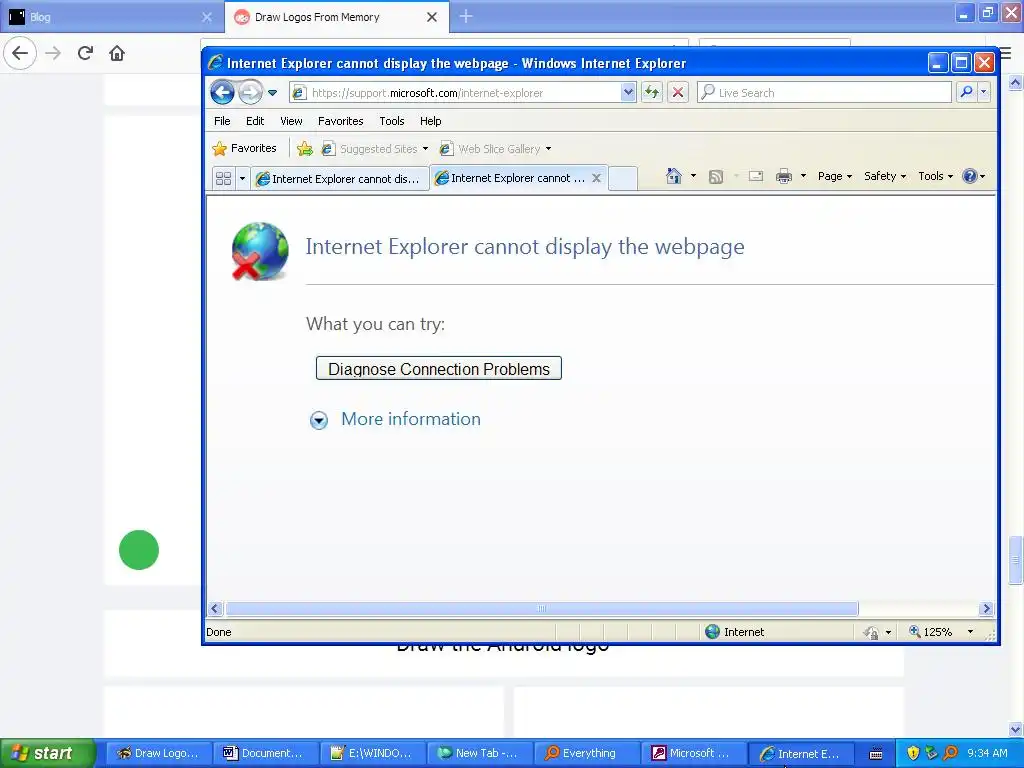Open the Safety dropdown menu
Screen dimensions: 1024x768
[885, 176]
